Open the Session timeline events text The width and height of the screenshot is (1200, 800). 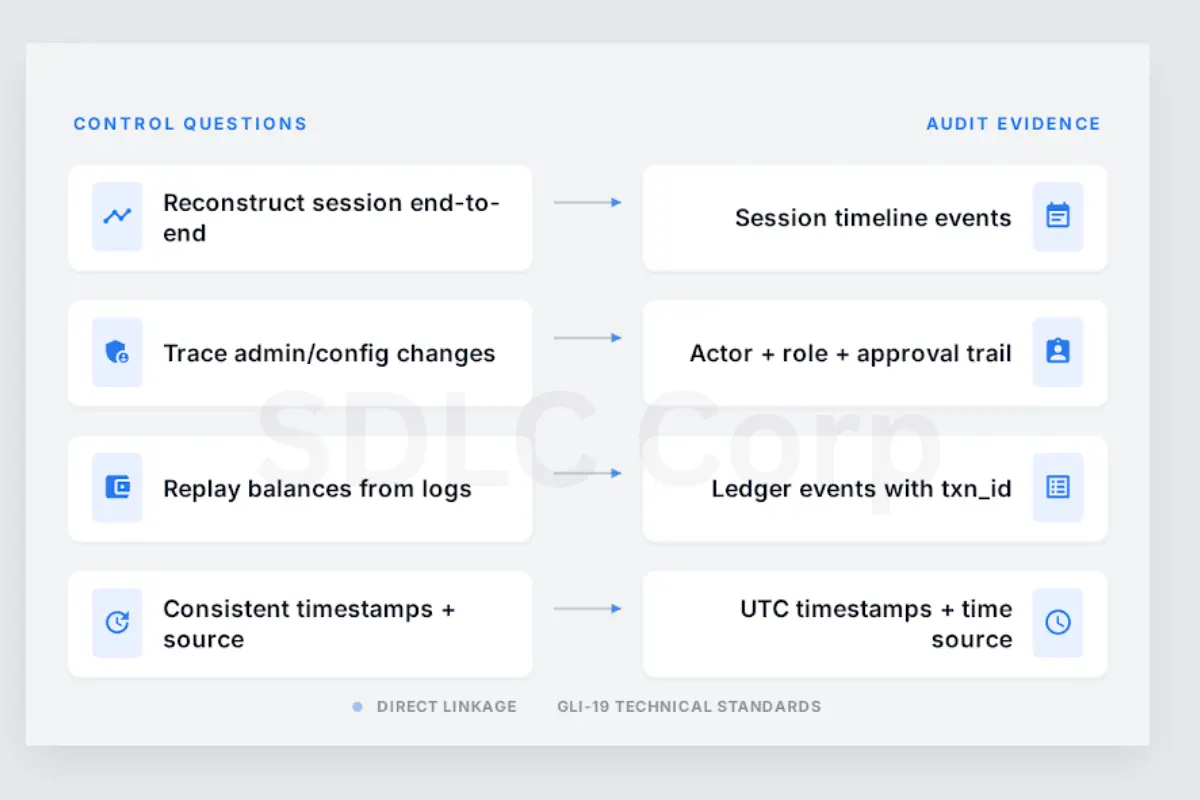click(873, 218)
